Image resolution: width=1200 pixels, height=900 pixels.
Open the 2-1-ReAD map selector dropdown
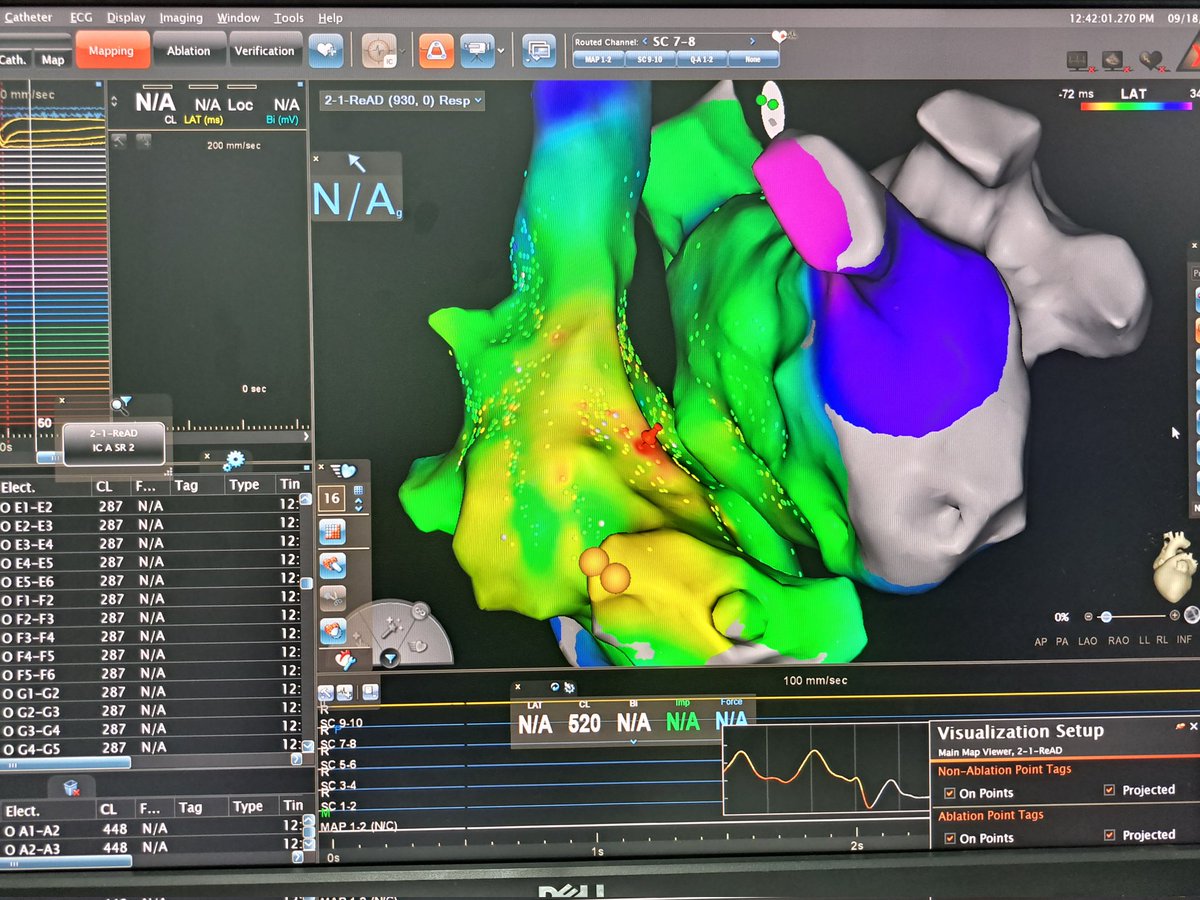402,100
